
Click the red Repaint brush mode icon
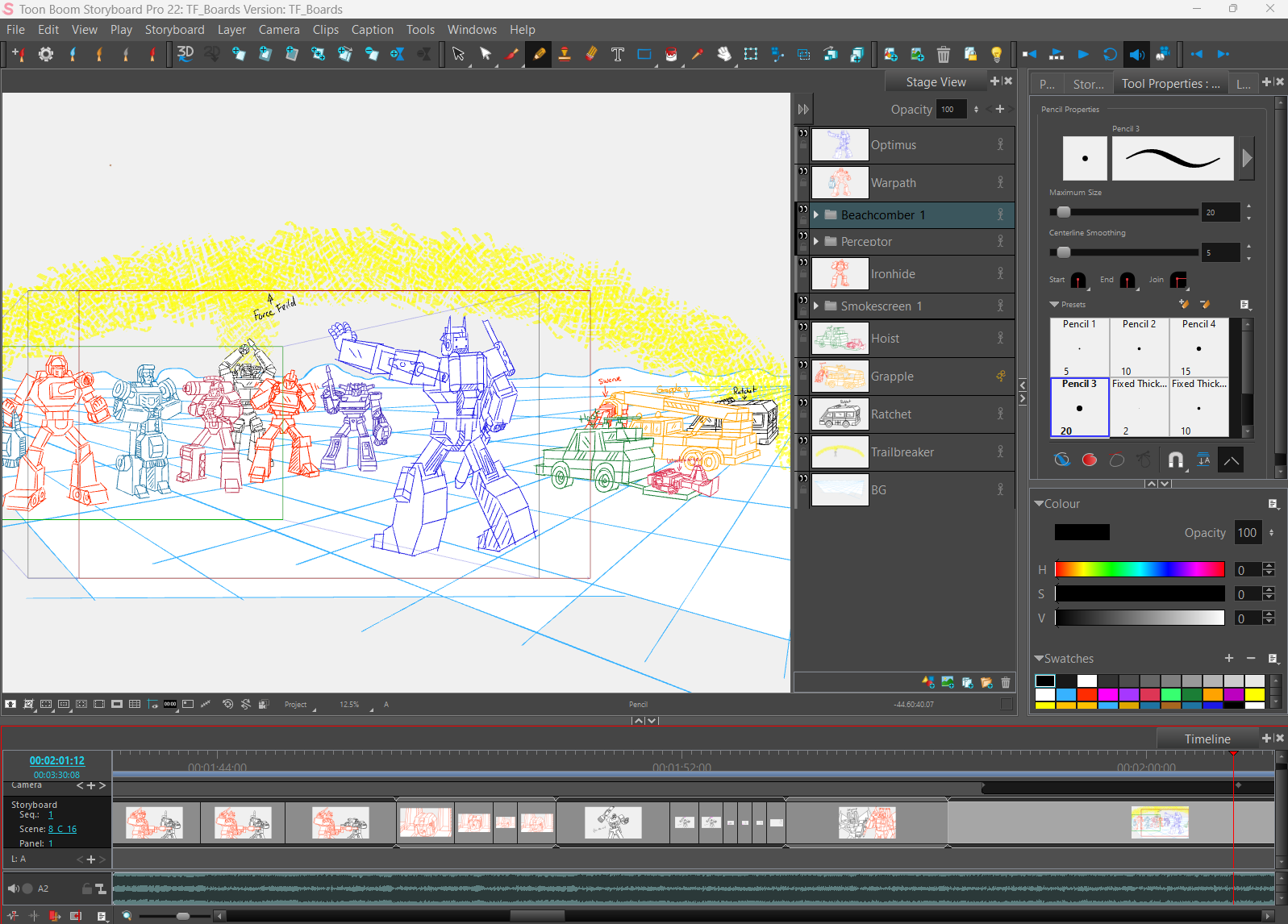1090,460
